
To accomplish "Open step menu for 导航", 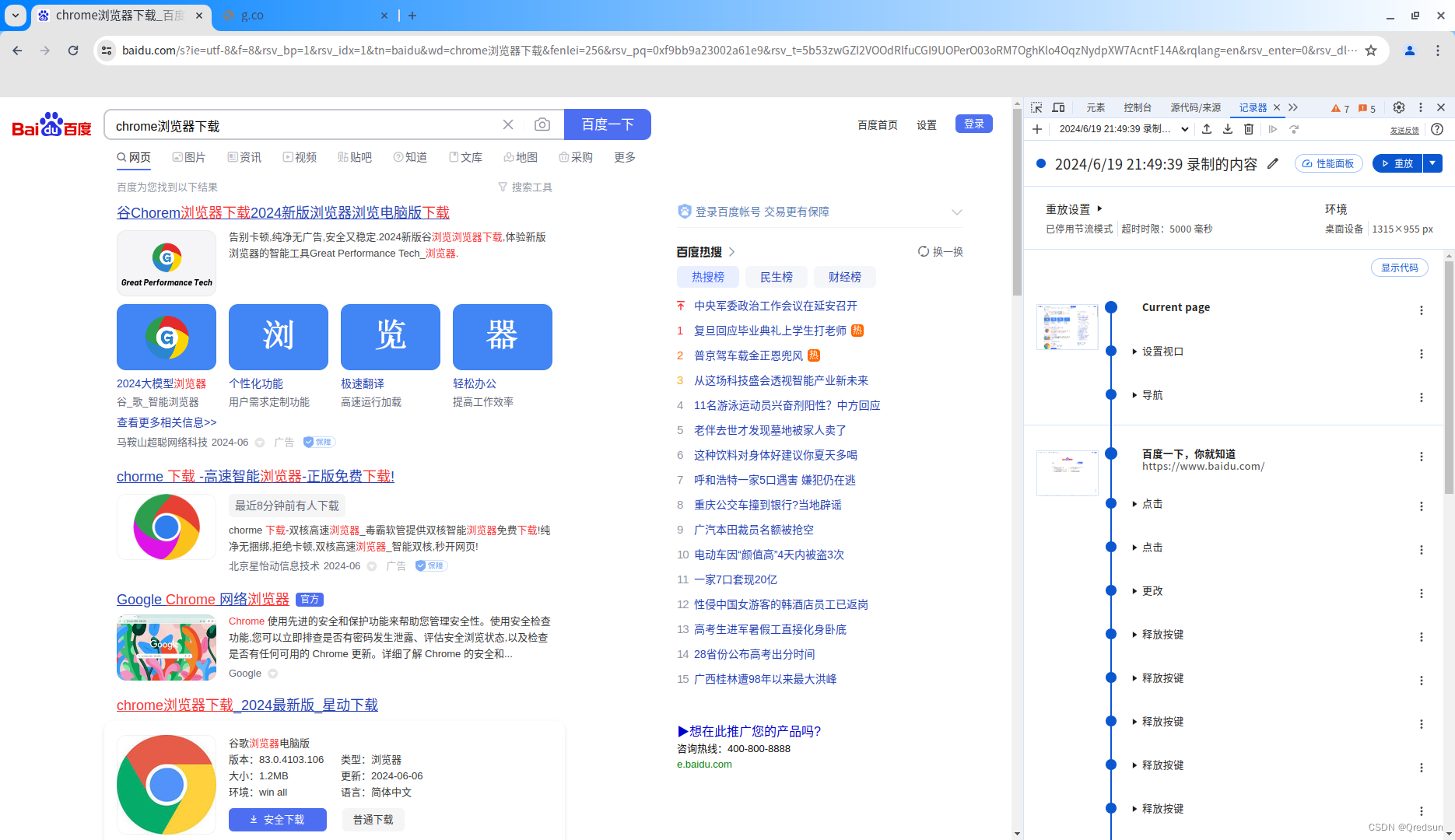I will (1422, 397).
